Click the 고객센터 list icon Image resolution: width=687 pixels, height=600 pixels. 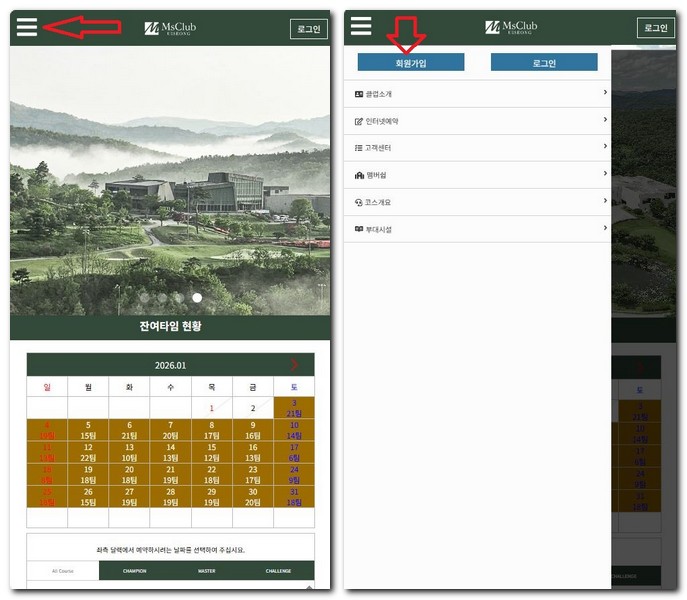[359, 148]
